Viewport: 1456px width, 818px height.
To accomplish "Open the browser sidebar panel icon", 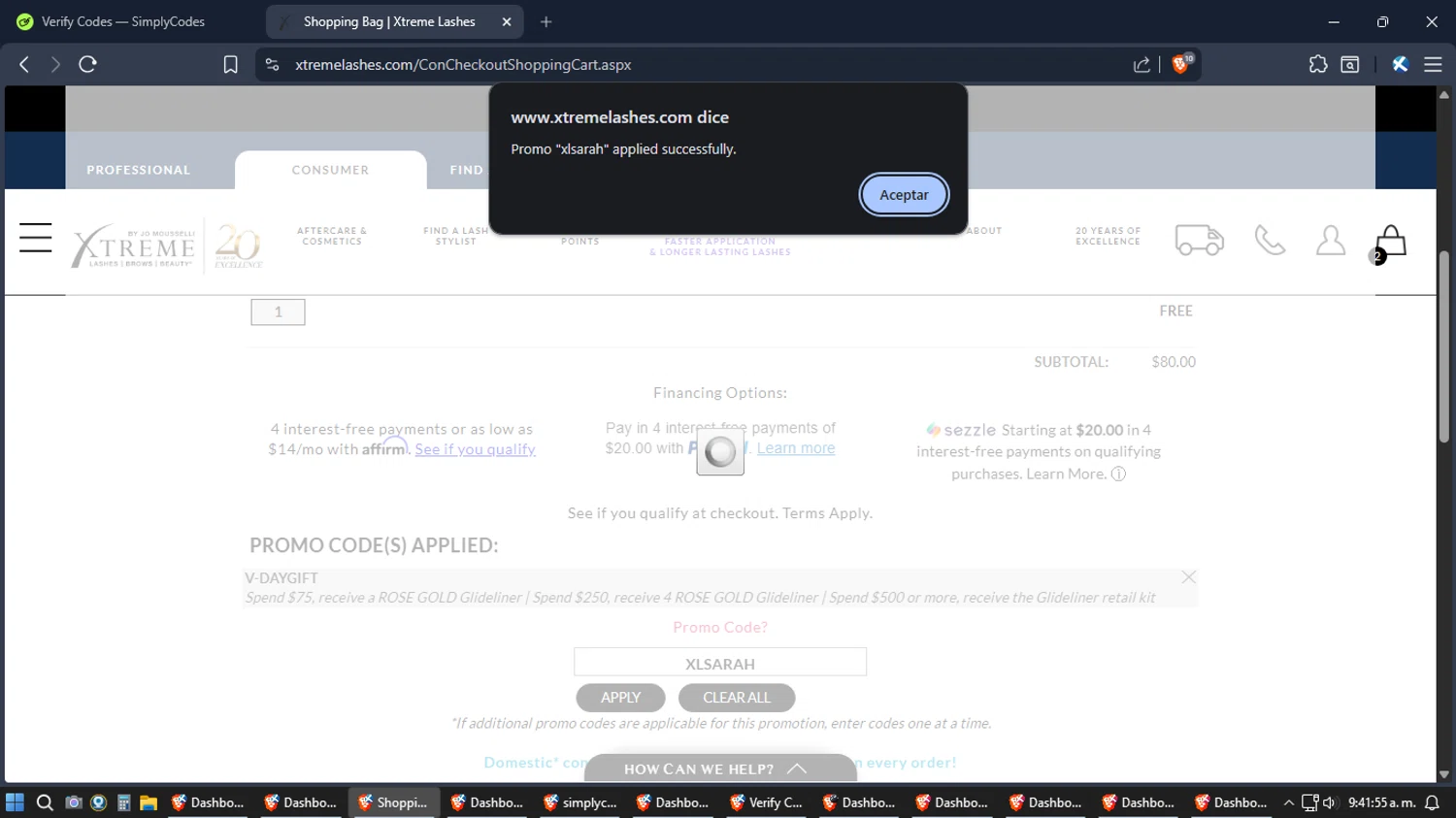I will click(x=1350, y=64).
